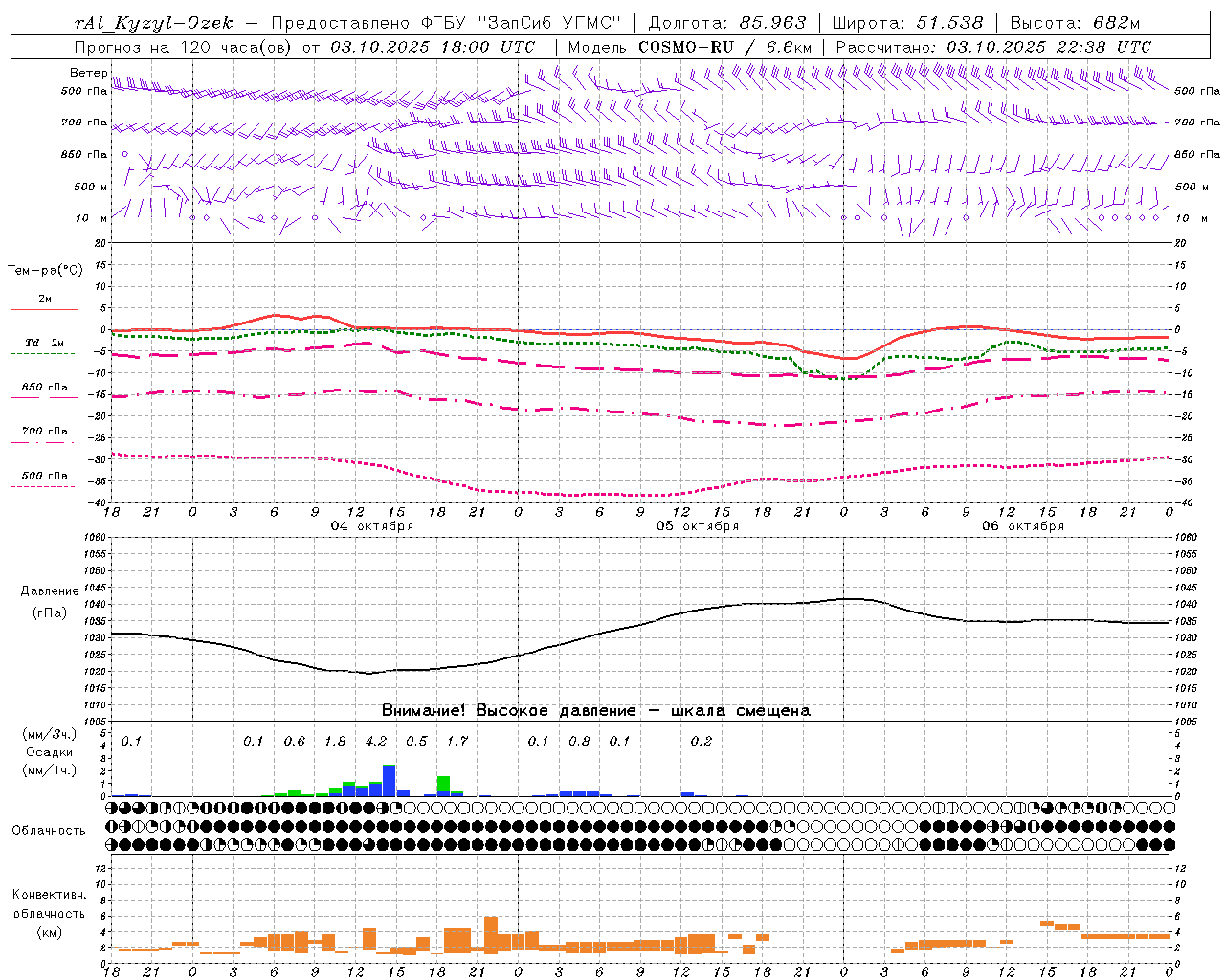This screenshot has height=980, width=1225.
Task: Click the 700 гПа temperature legend entry
Action: coord(44,432)
